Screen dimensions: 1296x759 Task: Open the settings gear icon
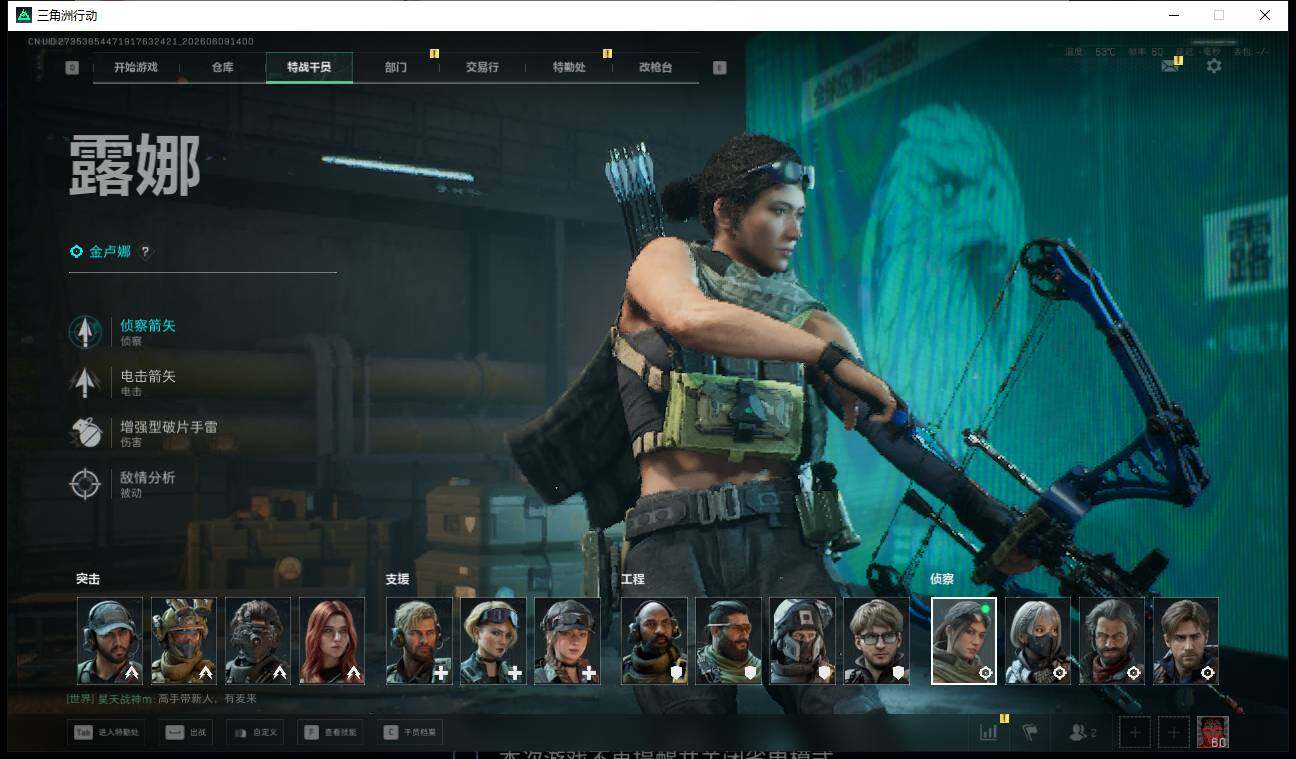[1213, 66]
